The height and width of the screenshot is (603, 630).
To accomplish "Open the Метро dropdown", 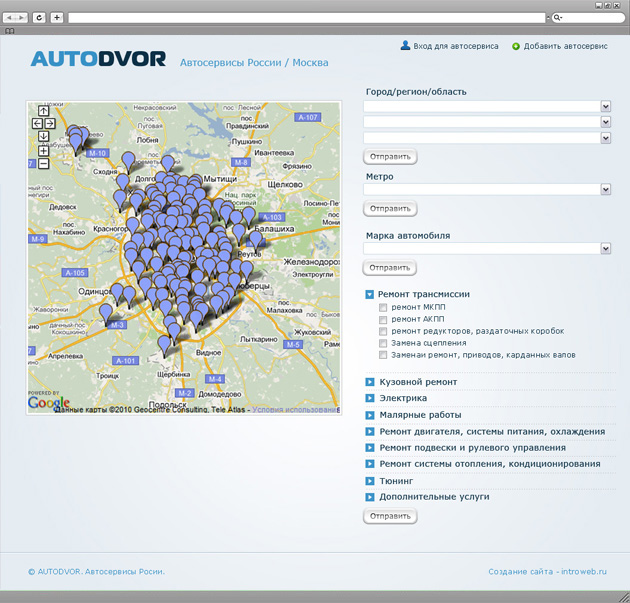I will pos(605,189).
